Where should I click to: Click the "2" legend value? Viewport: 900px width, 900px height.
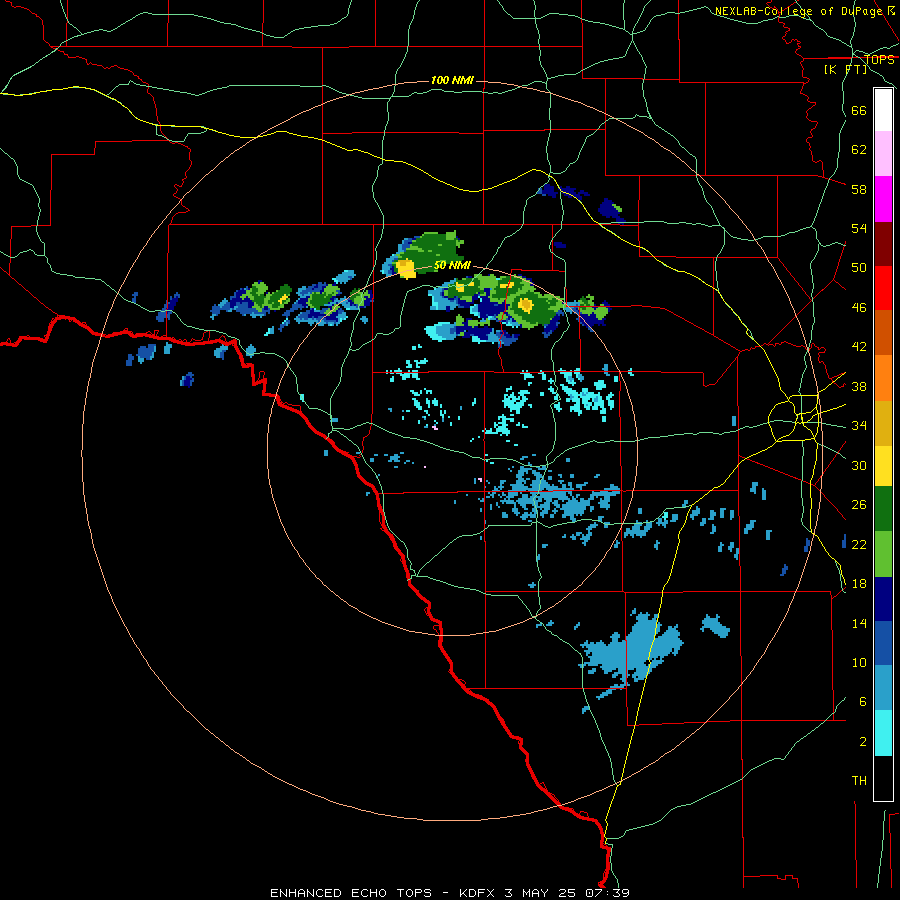click(x=863, y=742)
